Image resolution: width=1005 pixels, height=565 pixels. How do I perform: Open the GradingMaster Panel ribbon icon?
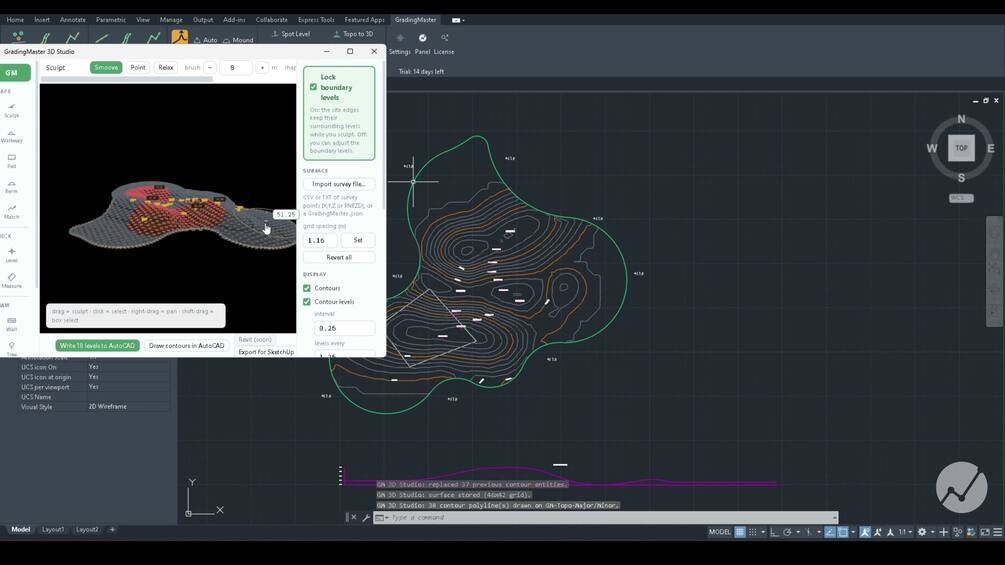422,44
